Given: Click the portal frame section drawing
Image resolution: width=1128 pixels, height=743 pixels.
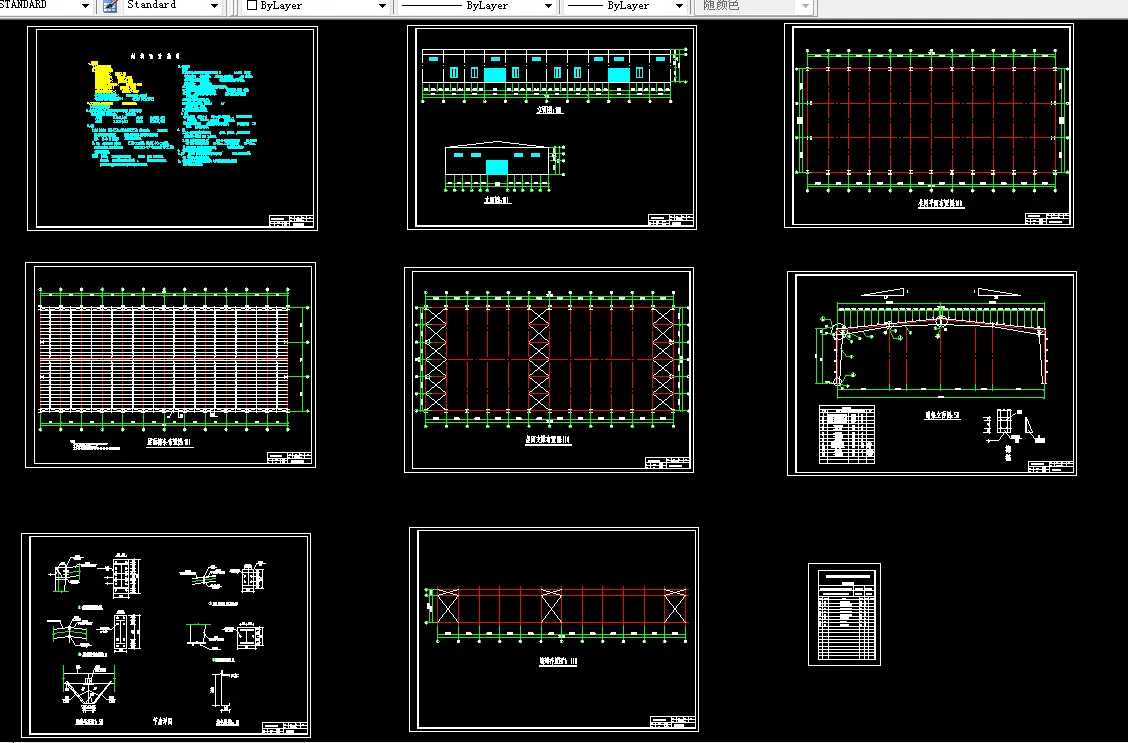Looking at the screenshot, I should (932, 352).
